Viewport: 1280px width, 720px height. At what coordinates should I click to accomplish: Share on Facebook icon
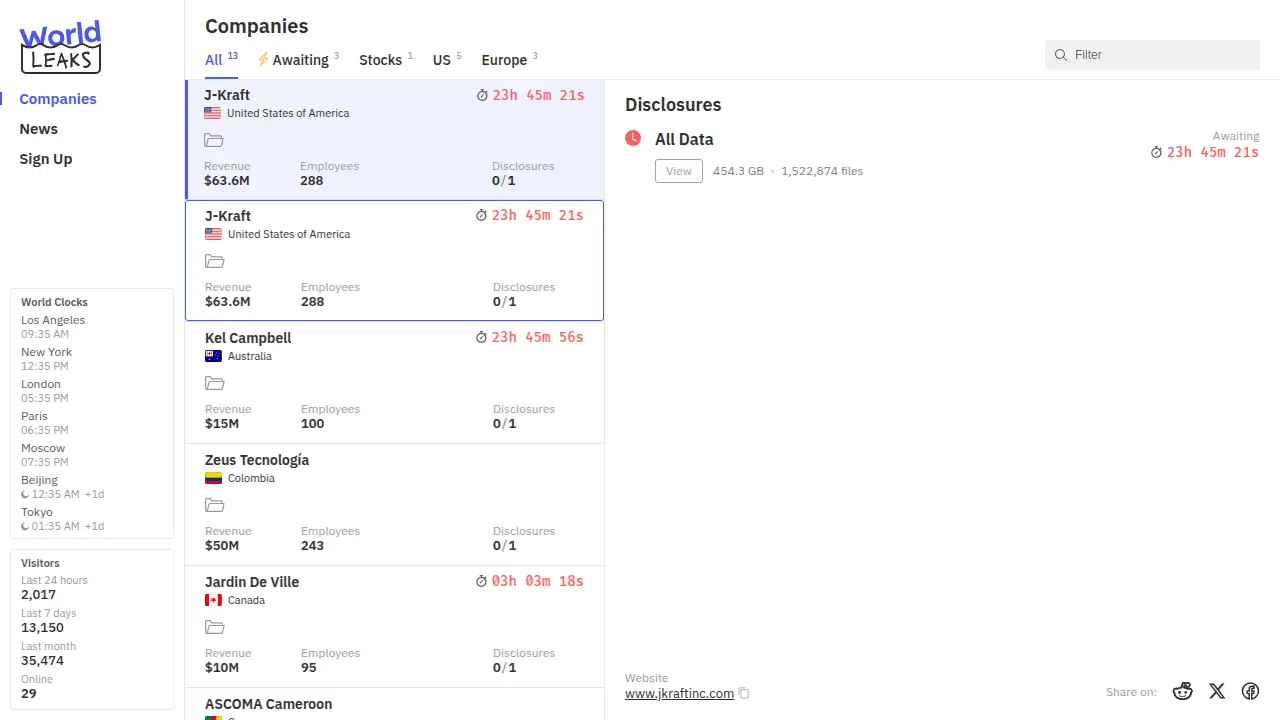point(1250,691)
